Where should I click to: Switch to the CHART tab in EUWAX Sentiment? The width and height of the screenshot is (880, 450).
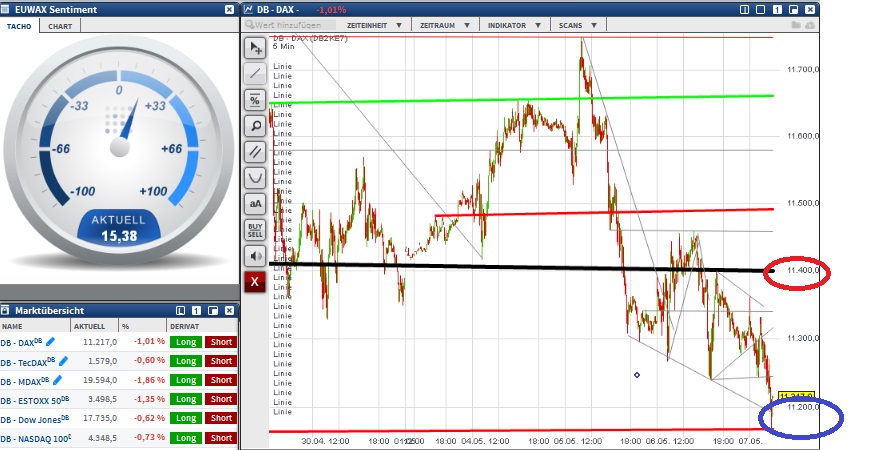tap(60, 26)
